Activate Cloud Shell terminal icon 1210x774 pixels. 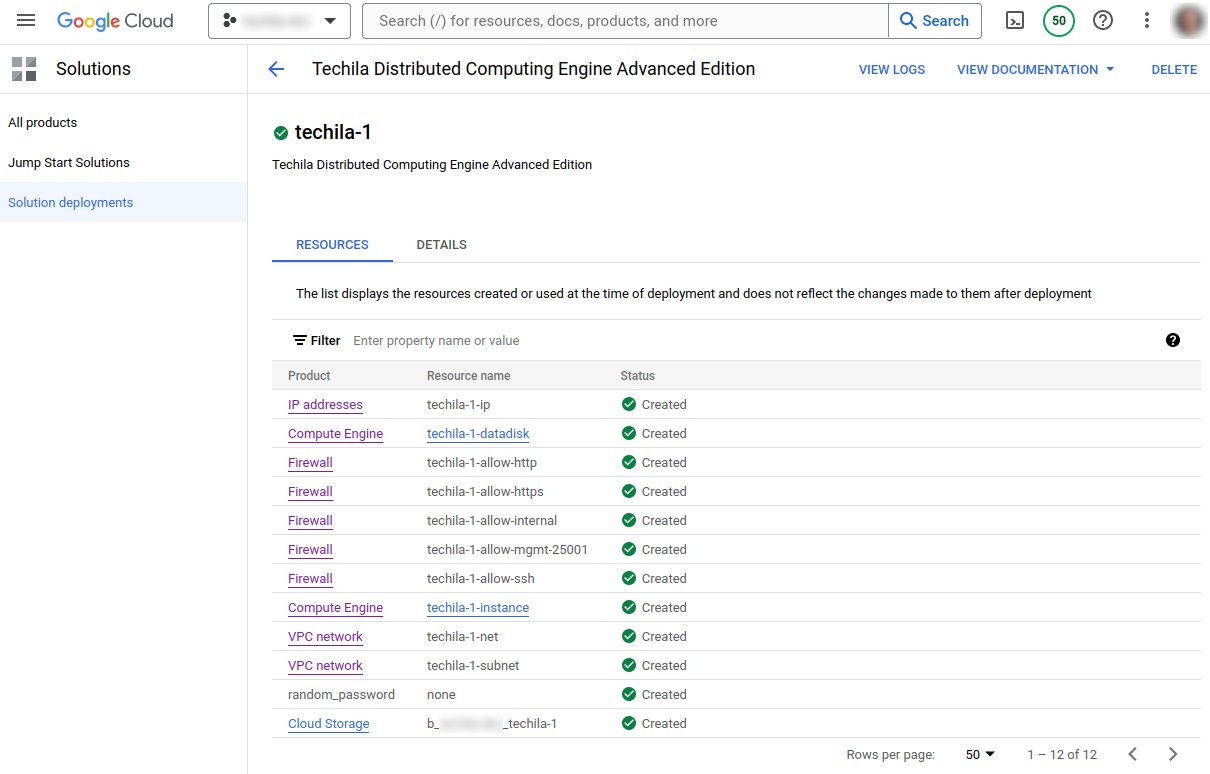pyautogui.click(x=1014, y=21)
